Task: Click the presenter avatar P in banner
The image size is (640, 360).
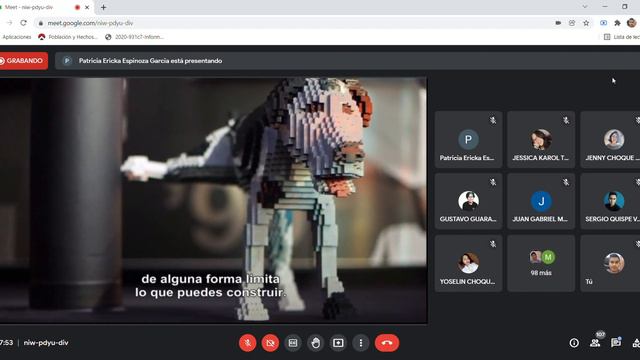Action: pyautogui.click(x=67, y=61)
